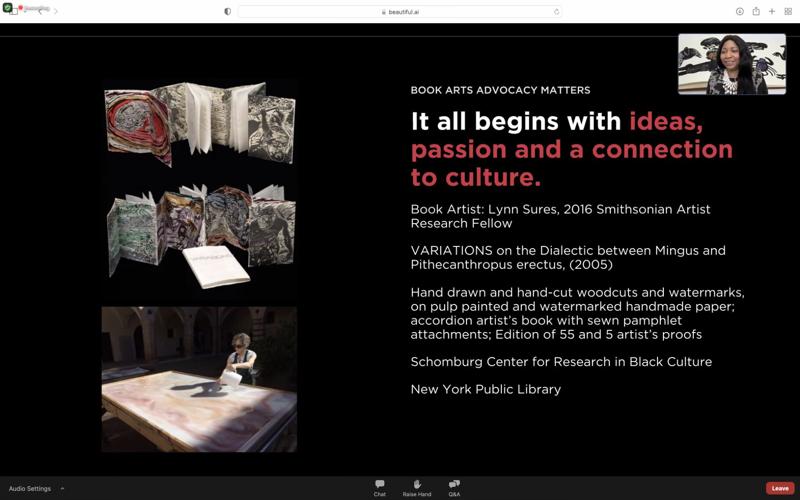Screen dimensions: 800x500
Task: Go forward in browser history
Action: [56, 12]
